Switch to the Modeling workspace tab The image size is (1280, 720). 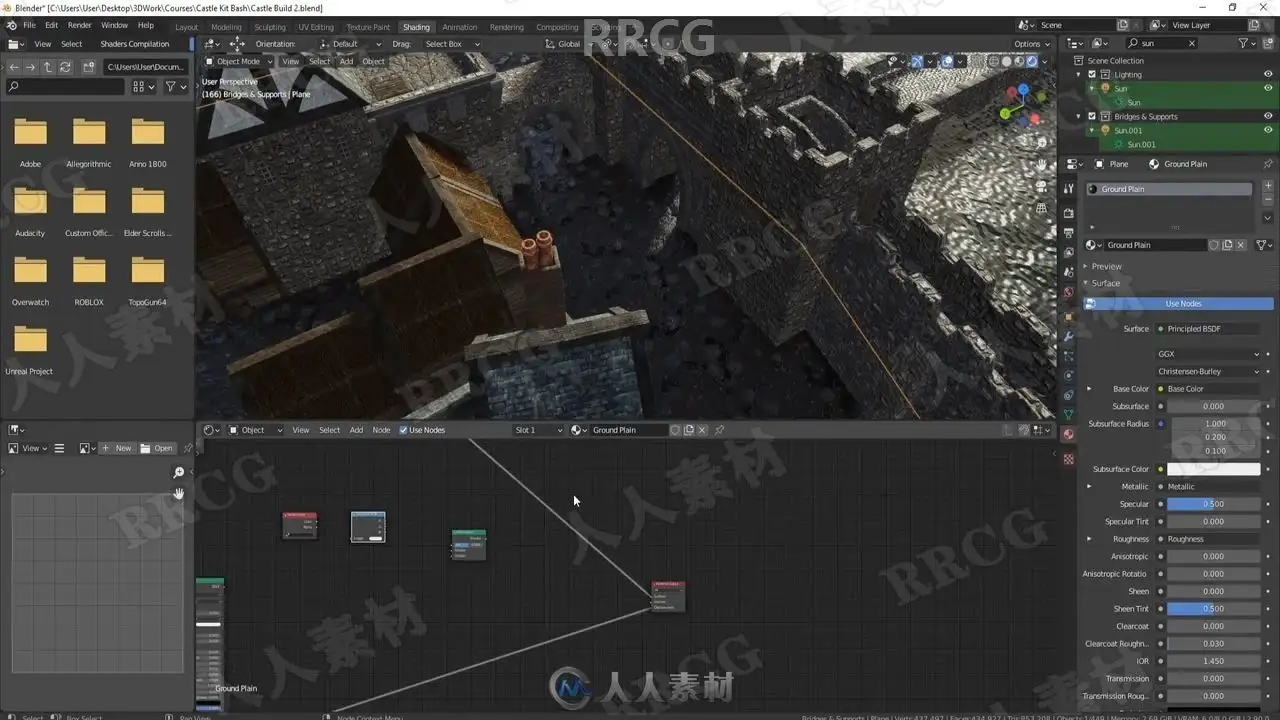(226, 27)
